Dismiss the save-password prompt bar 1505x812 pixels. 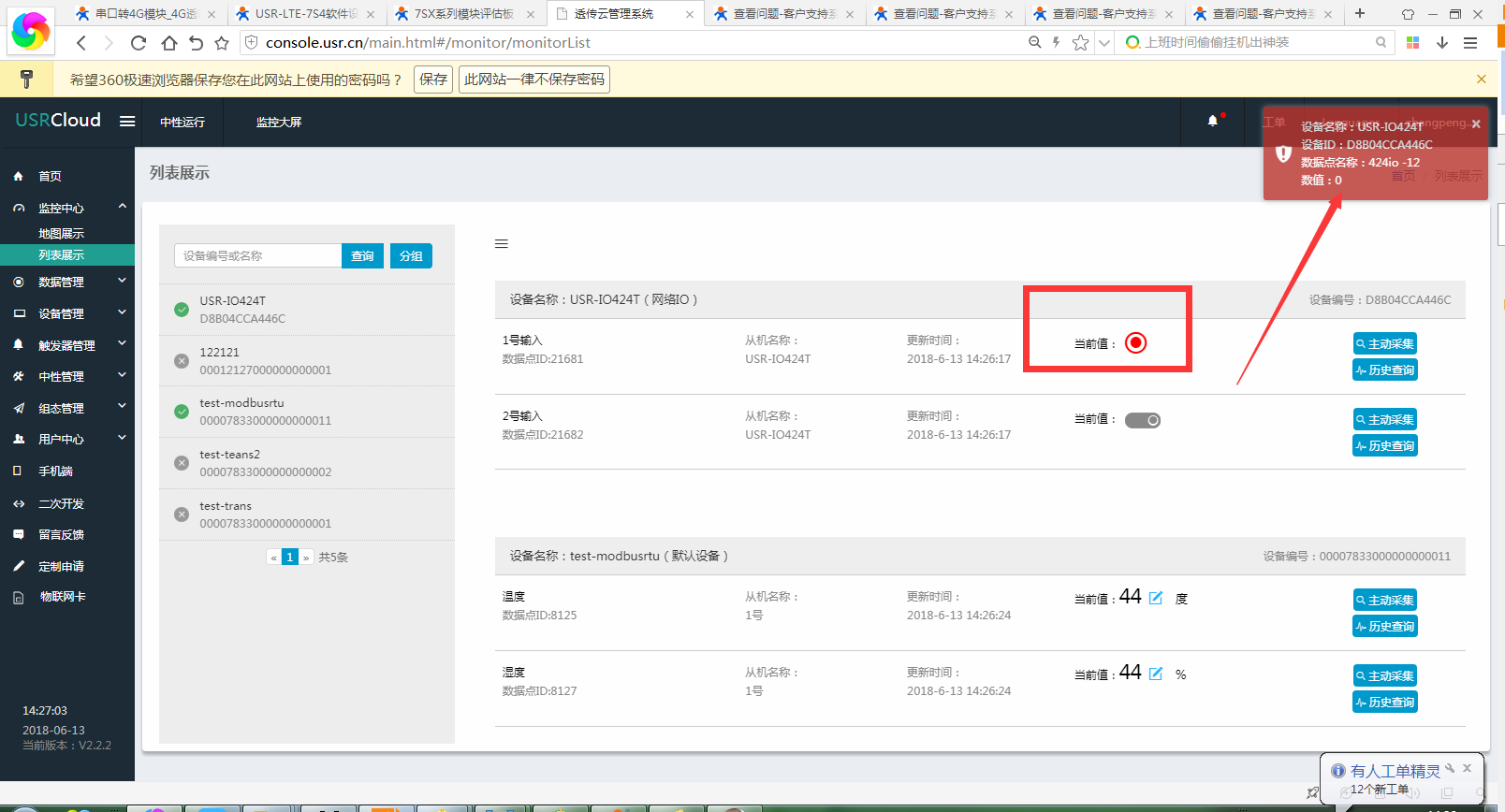pos(1482,80)
